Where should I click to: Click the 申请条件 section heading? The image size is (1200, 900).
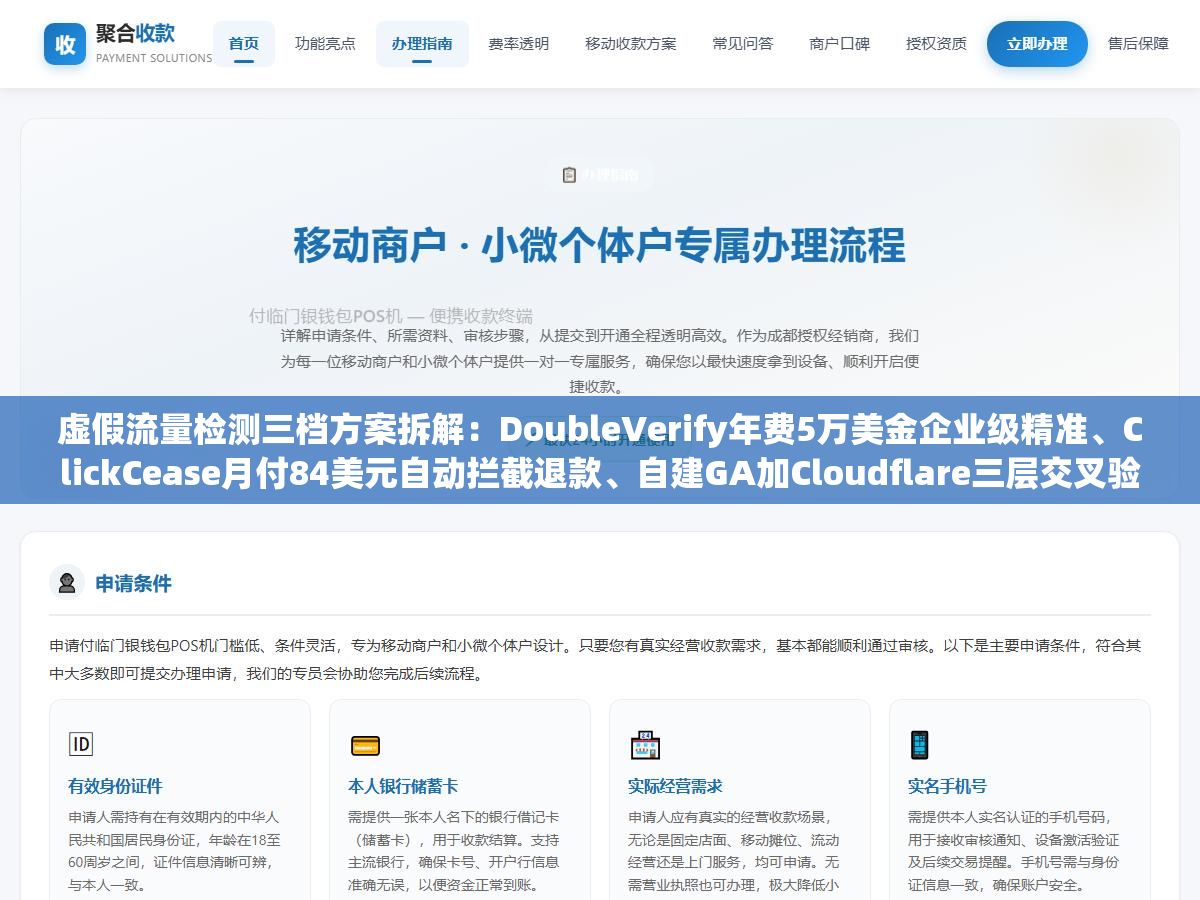click(133, 583)
